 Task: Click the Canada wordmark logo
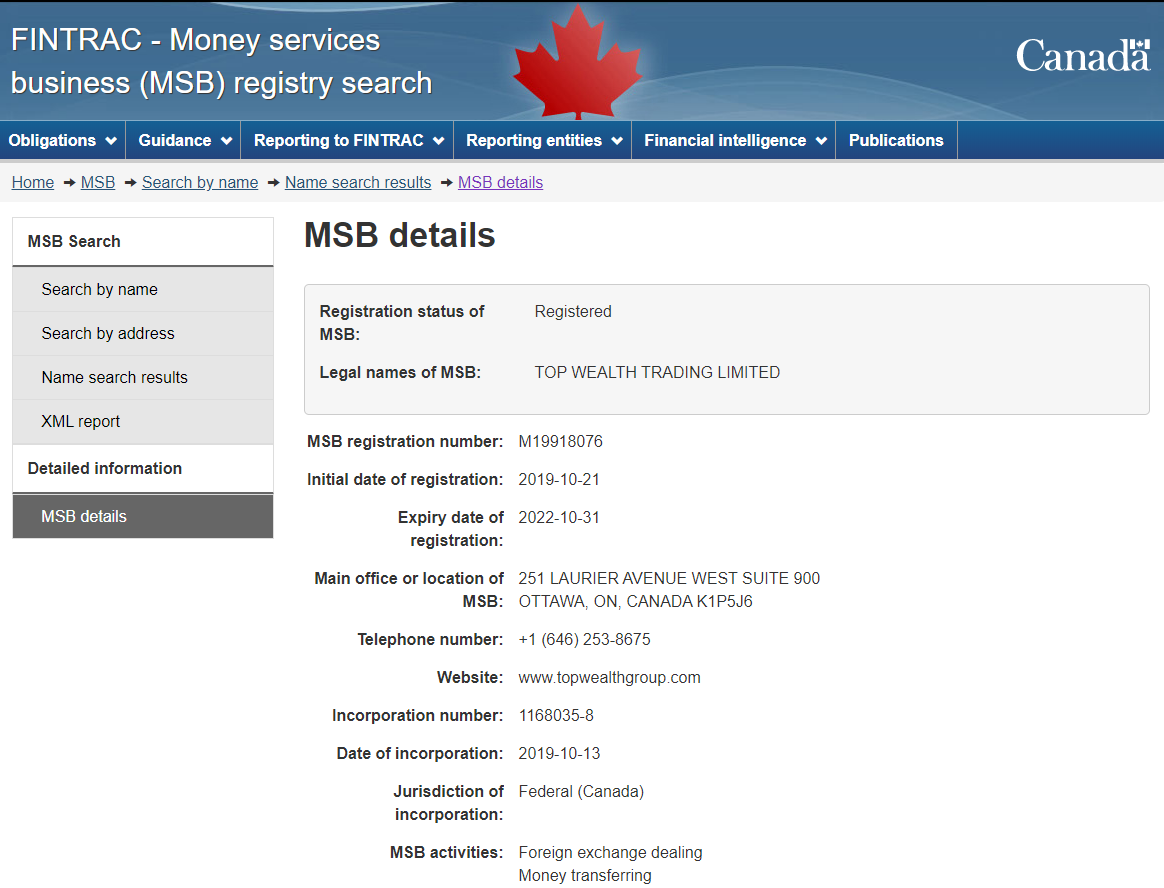click(1083, 56)
